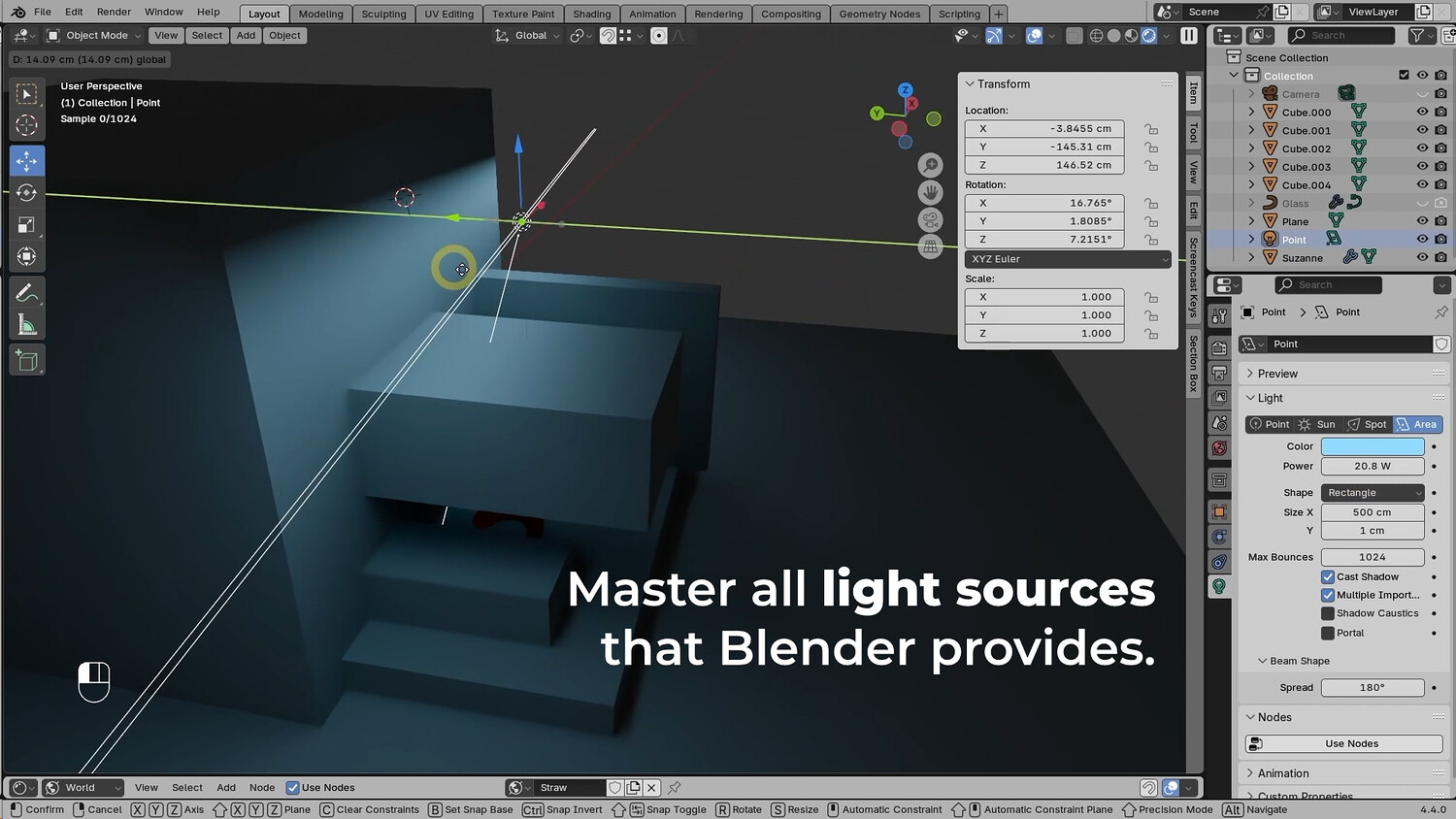Open the Tool sidebar tab
The width and height of the screenshot is (1456, 819).
pyautogui.click(x=1194, y=133)
